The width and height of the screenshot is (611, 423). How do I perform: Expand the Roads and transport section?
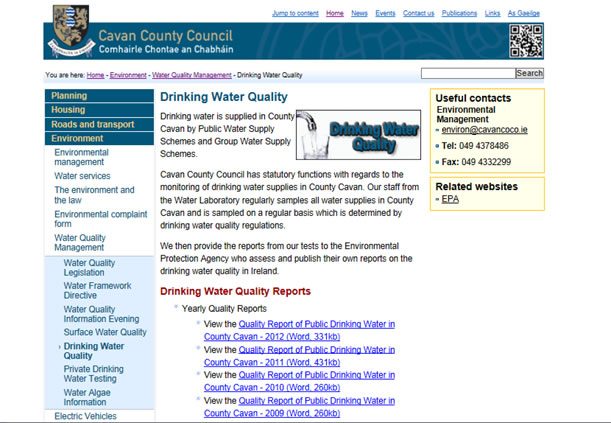click(93, 124)
